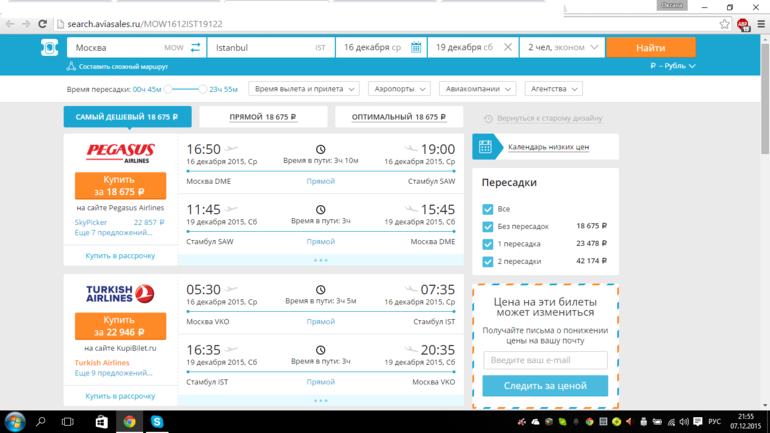Switch to 'Прямой 18 675' tab

(263, 117)
